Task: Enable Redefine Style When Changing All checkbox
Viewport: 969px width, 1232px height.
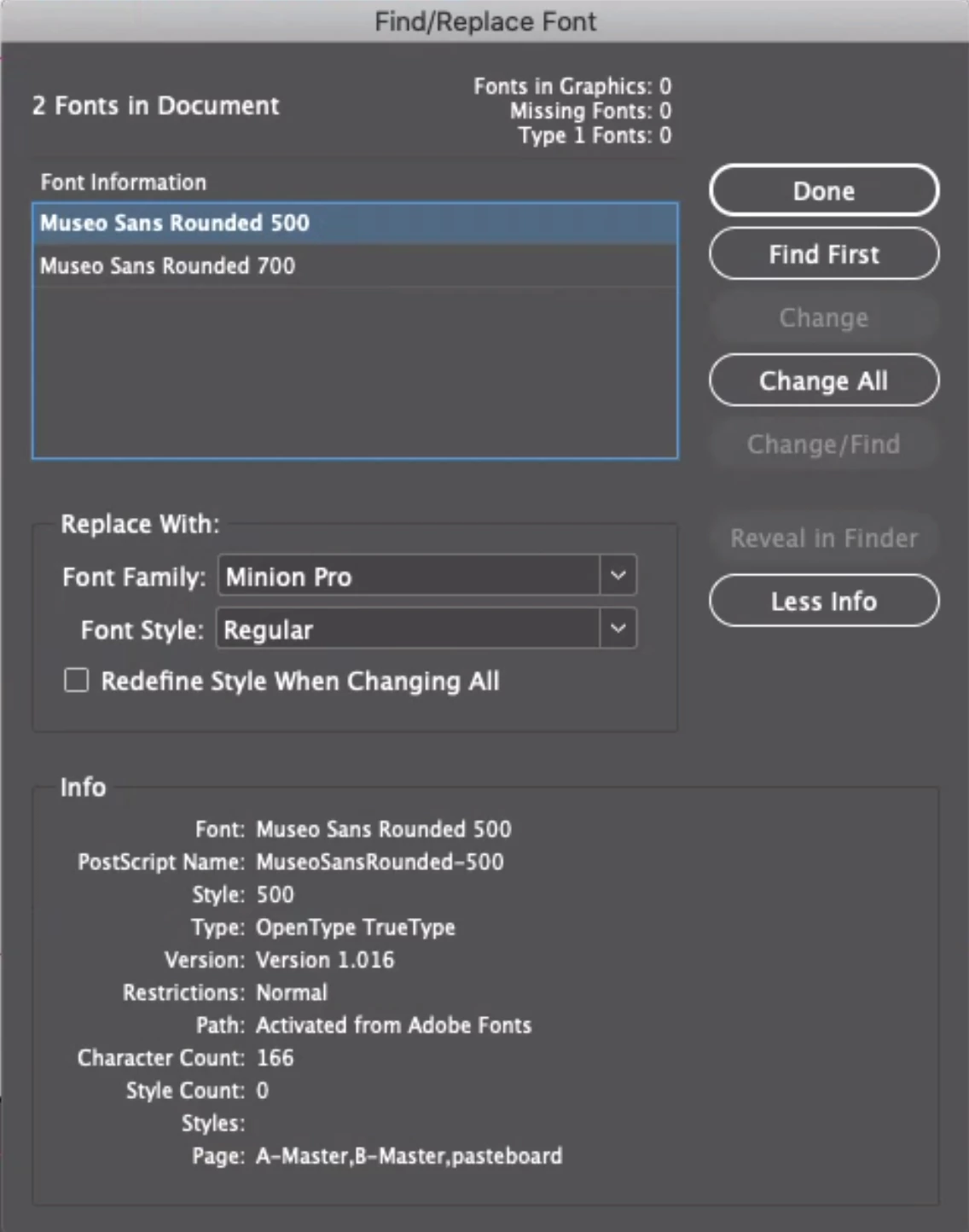Action: [77, 680]
